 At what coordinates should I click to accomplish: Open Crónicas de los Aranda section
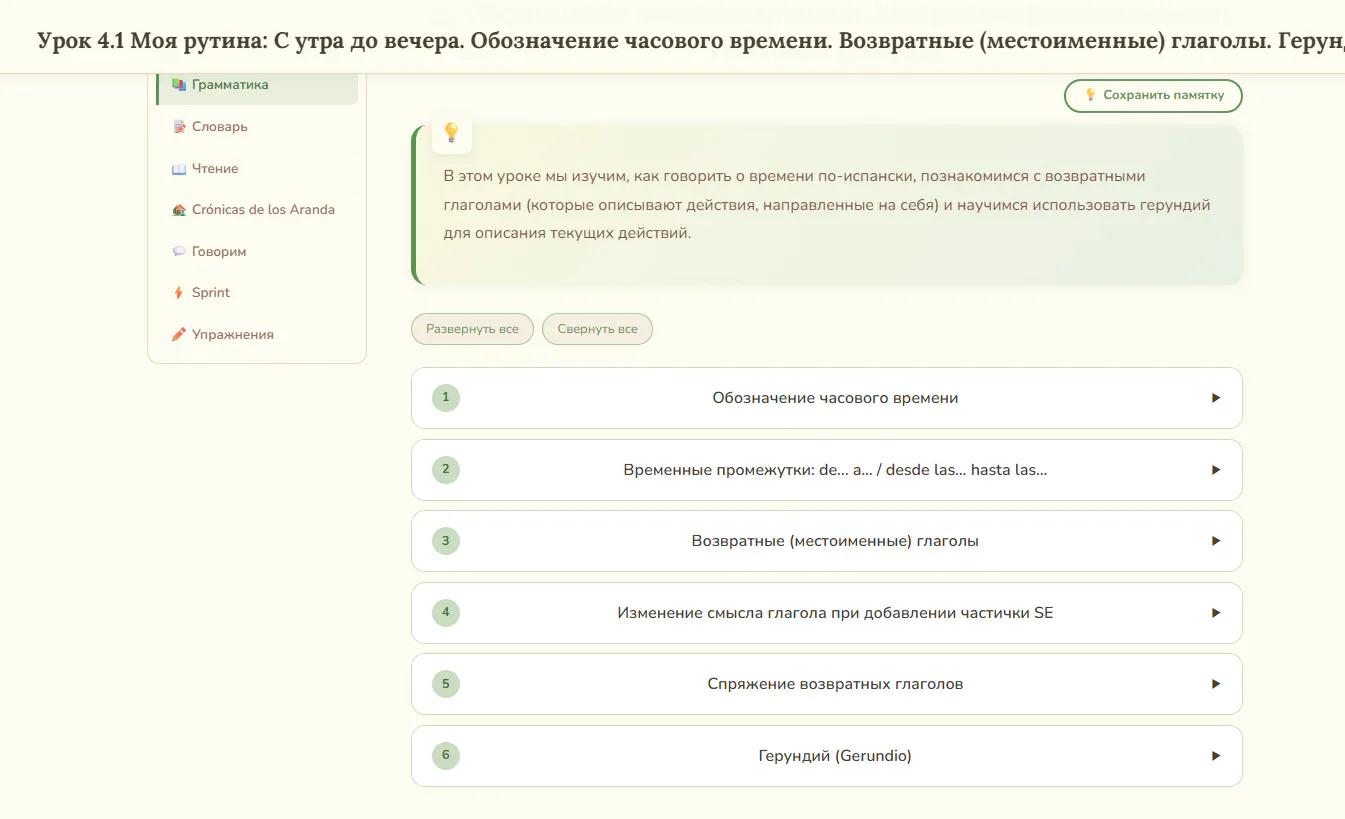coord(257,210)
